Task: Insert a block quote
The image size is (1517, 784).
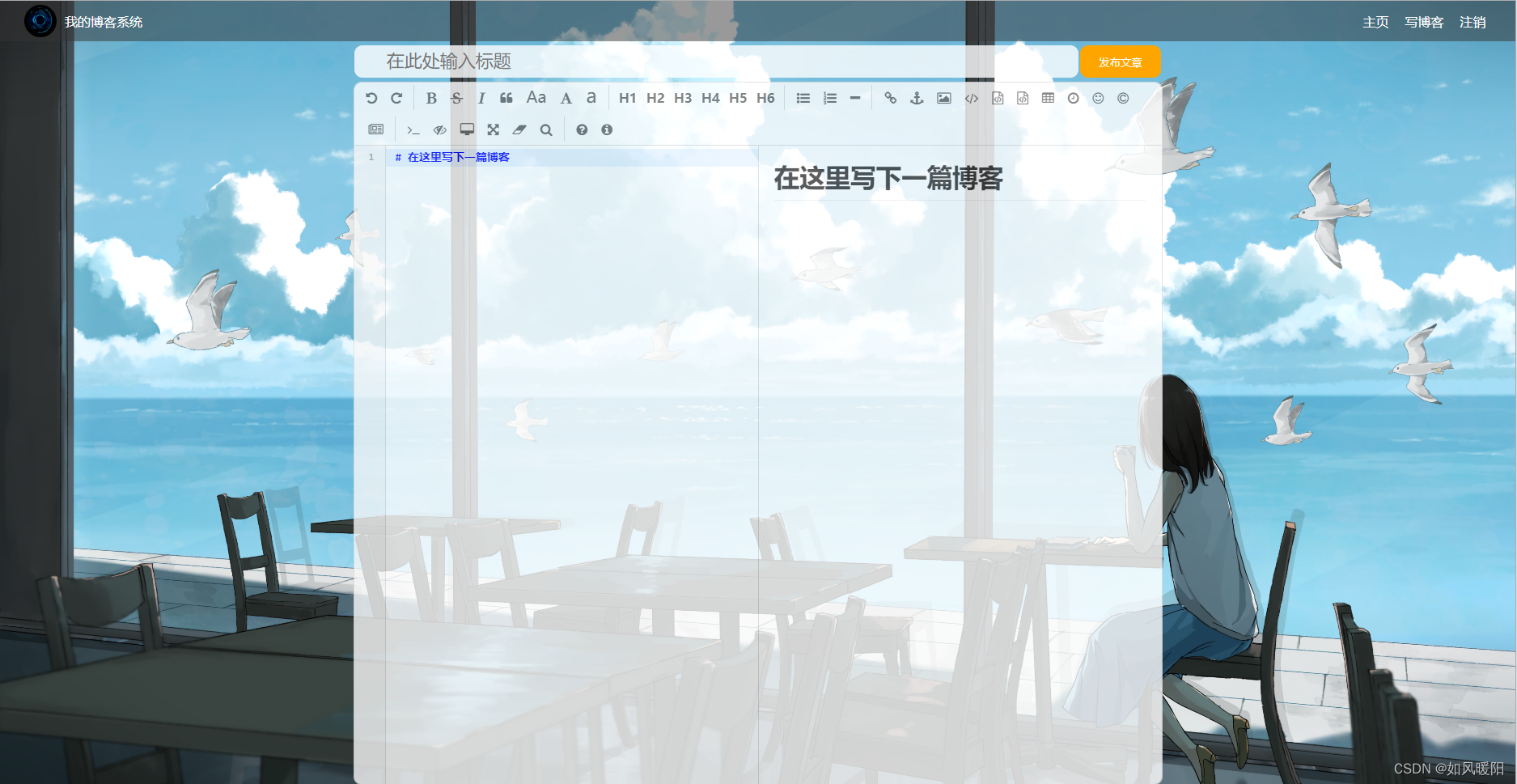Action: click(506, 98)
